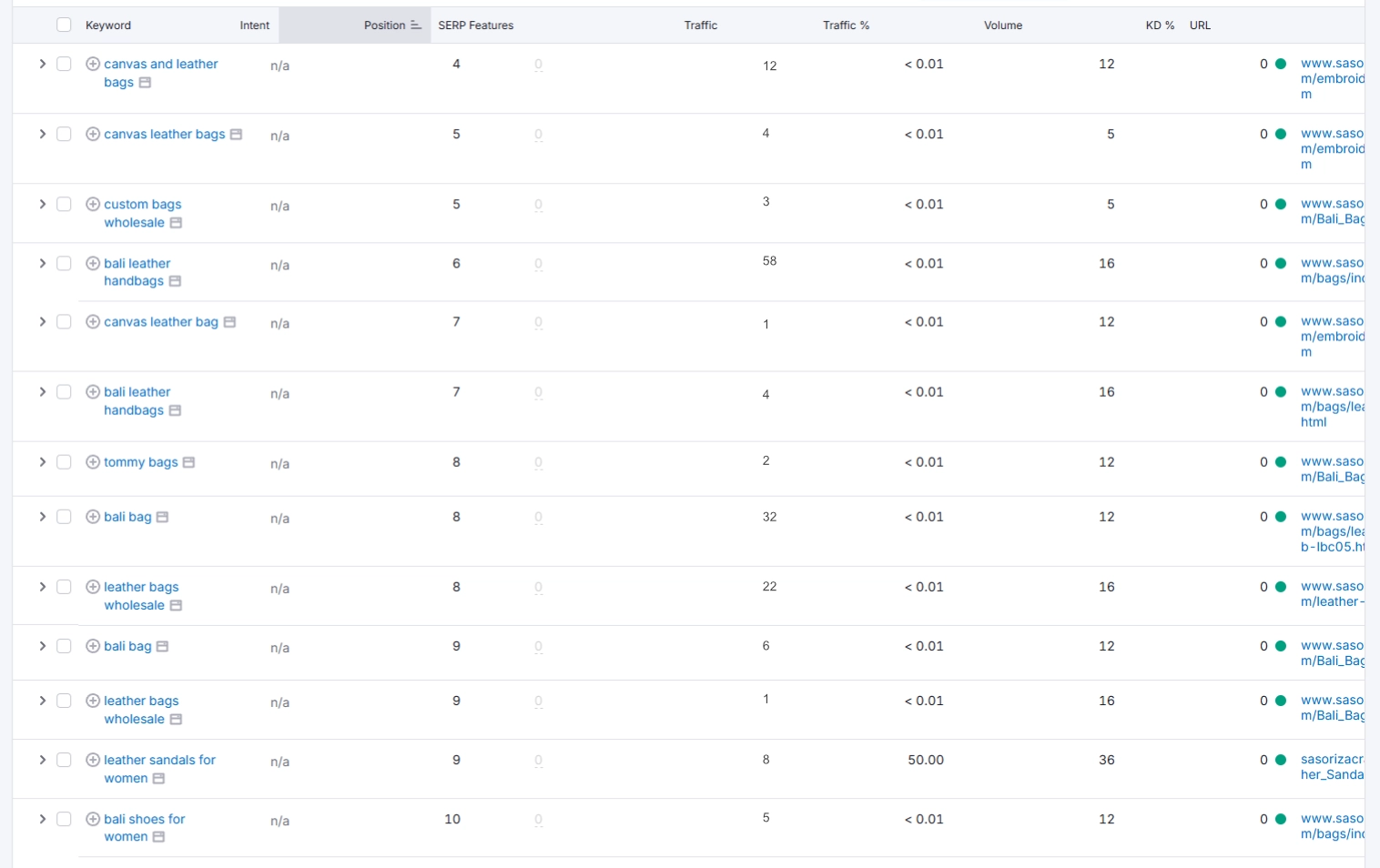The image size is (1380, 868).
Task: Open SERP snapshot icon for "canvas leather bag"
Action: pos(229,322)
